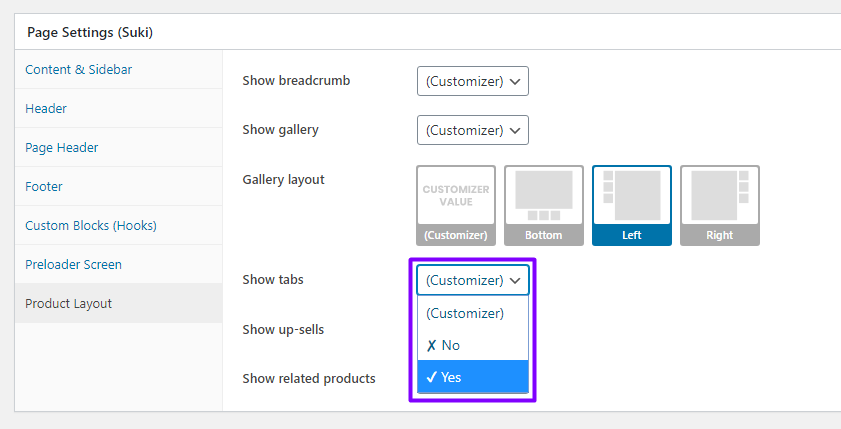Choose the No option with cross mark
The height and width of the screenshot is (429, 841).
[473, 345]
